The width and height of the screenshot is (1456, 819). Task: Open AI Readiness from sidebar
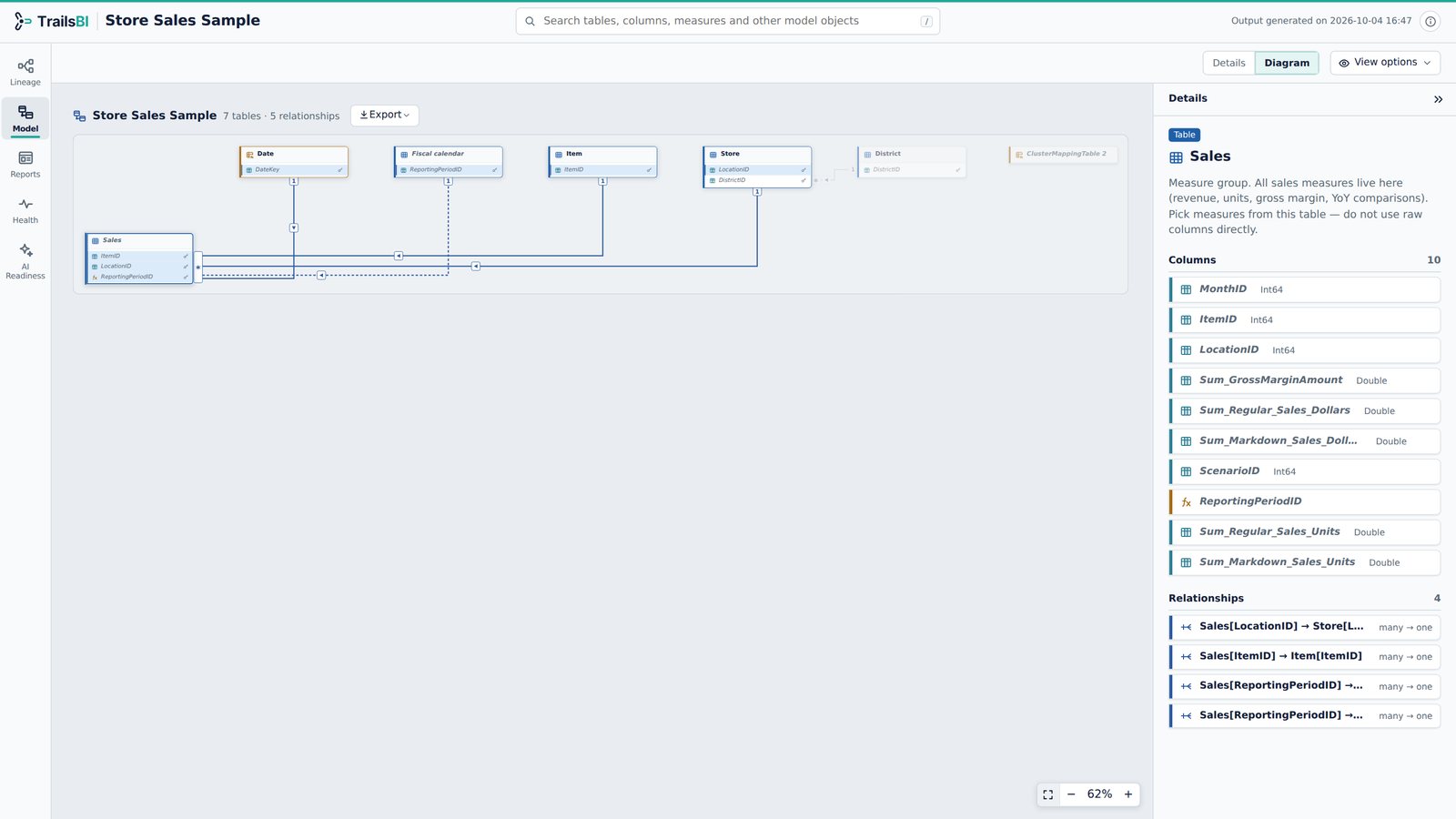coord(25,260)
